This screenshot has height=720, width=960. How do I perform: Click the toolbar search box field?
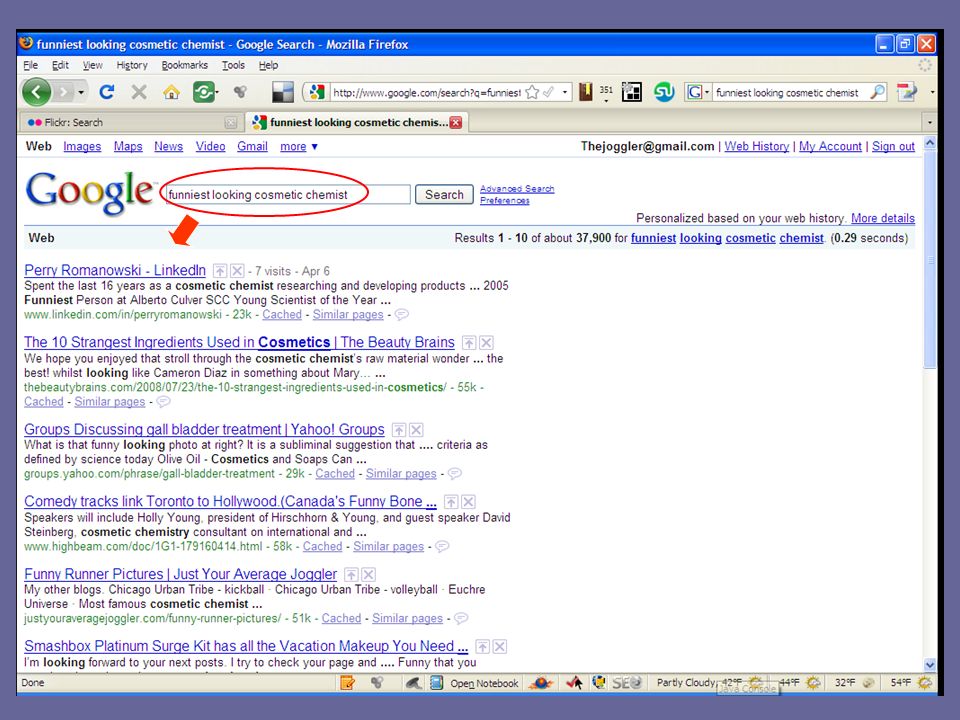pos(789,92)
